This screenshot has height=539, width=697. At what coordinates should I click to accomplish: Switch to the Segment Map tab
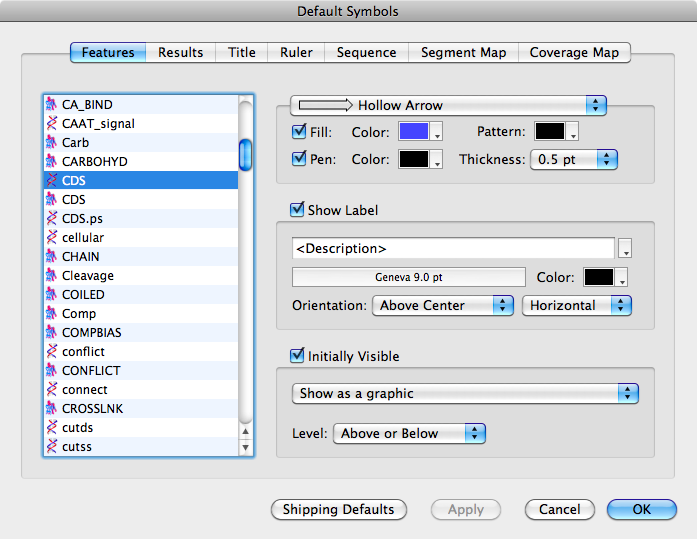(x=463, y=53)
